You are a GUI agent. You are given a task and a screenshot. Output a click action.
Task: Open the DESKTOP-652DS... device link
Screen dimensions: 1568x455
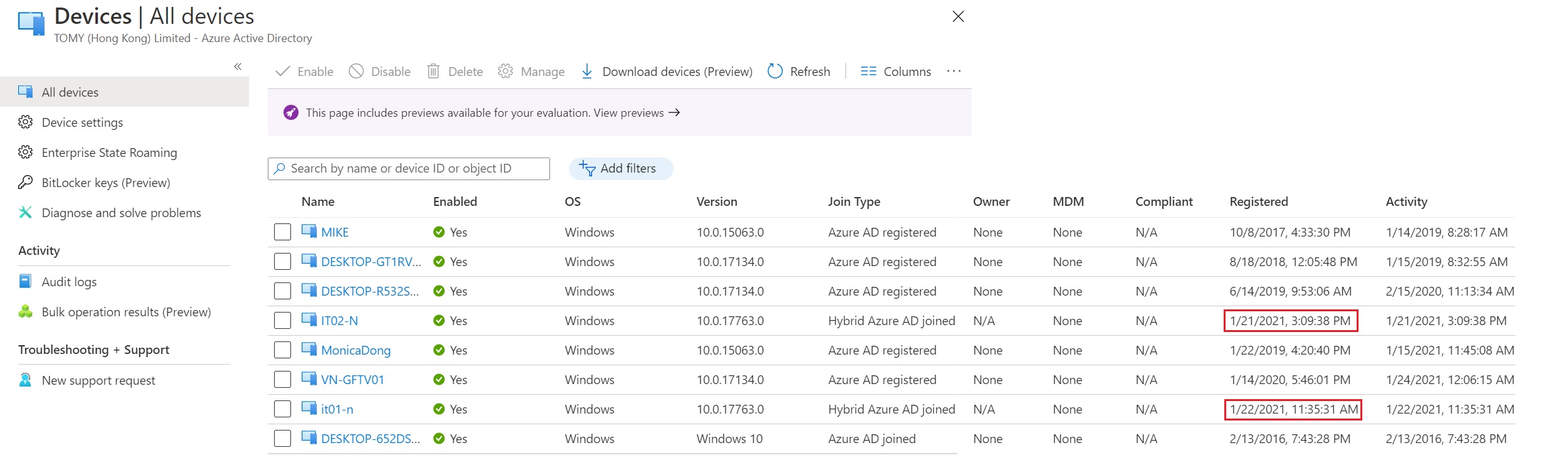click(x=371, y=439)
